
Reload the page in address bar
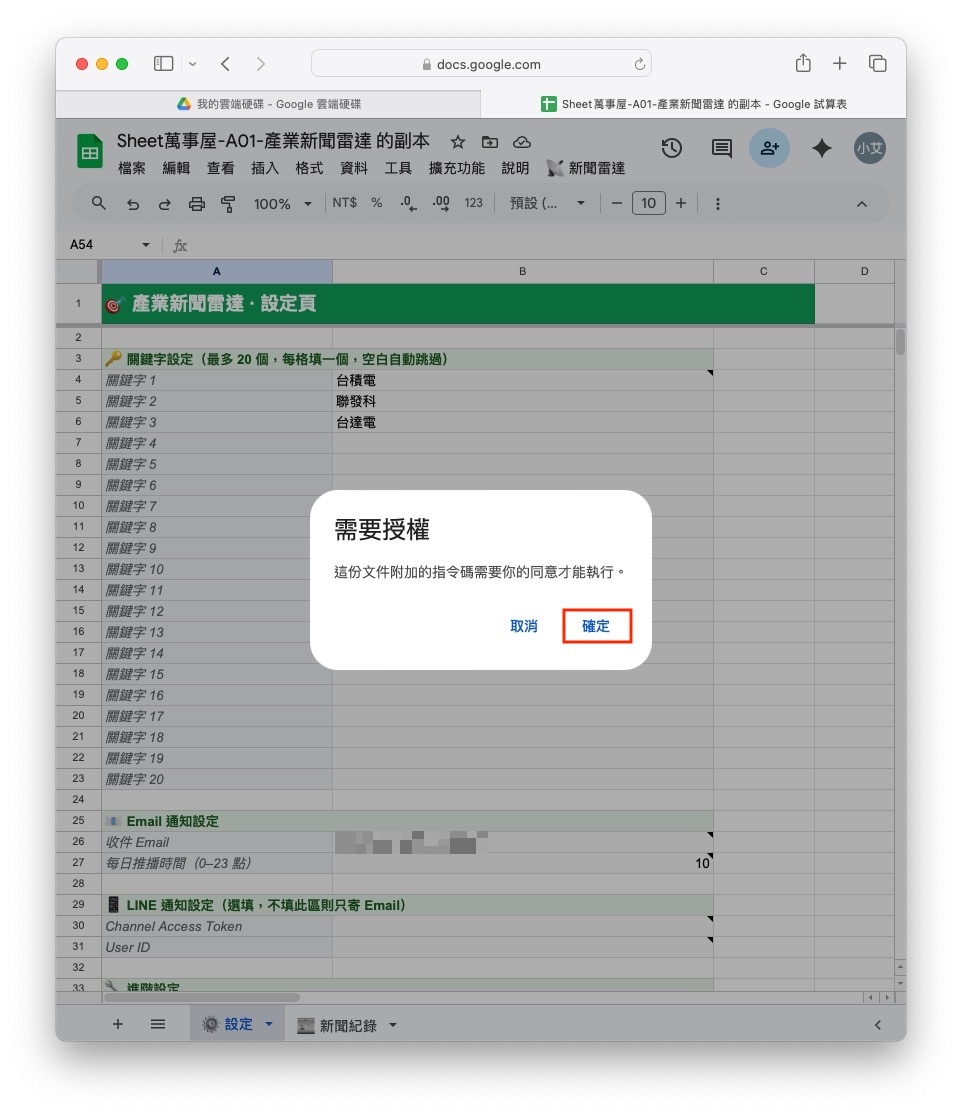tap(640, 64)
